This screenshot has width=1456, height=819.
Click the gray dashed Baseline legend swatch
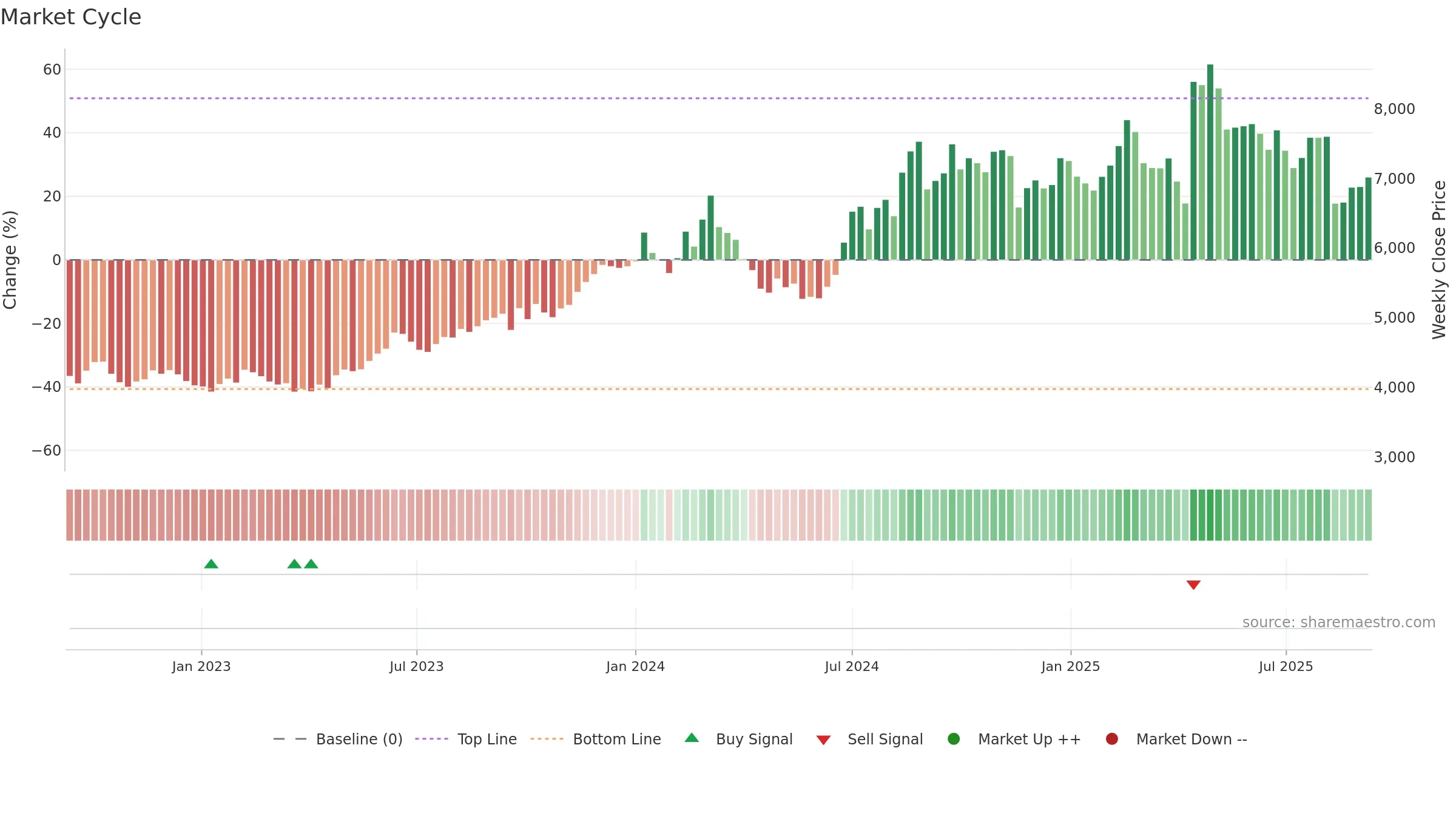(x=290, y=739)
